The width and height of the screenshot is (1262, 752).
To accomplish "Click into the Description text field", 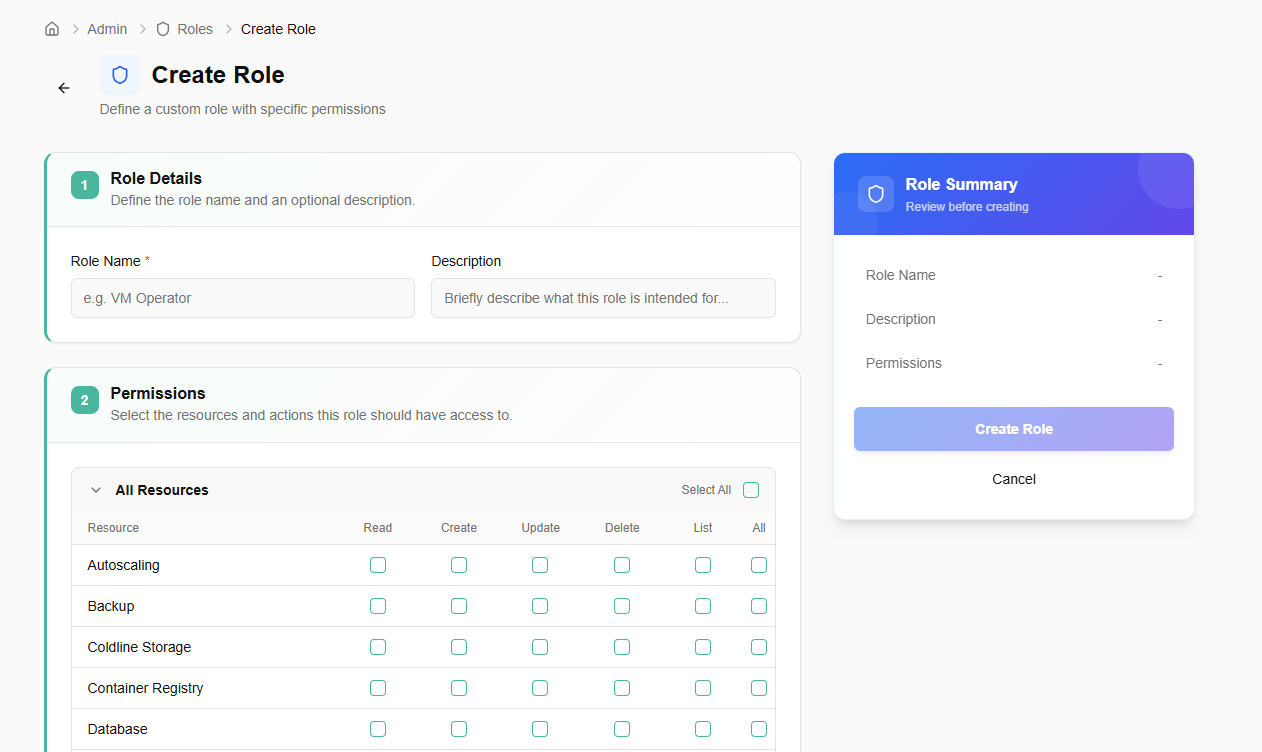I will (603, 298).
